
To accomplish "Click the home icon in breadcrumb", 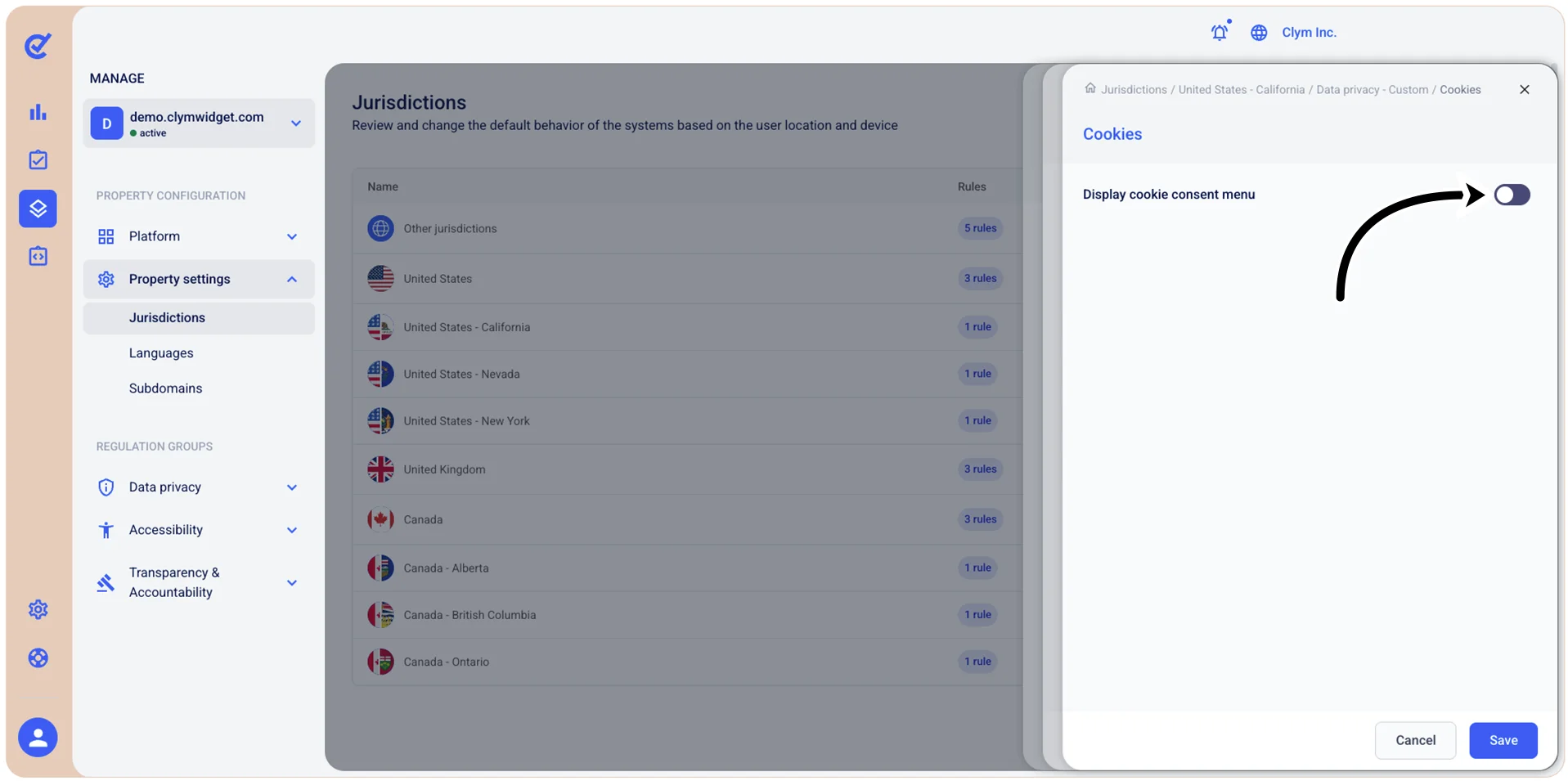I will click(x=1090, y=88).
